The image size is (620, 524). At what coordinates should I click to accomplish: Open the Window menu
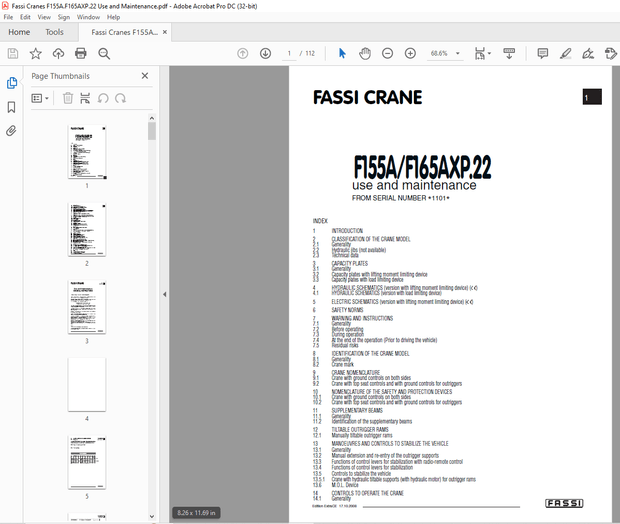point(88,17)
